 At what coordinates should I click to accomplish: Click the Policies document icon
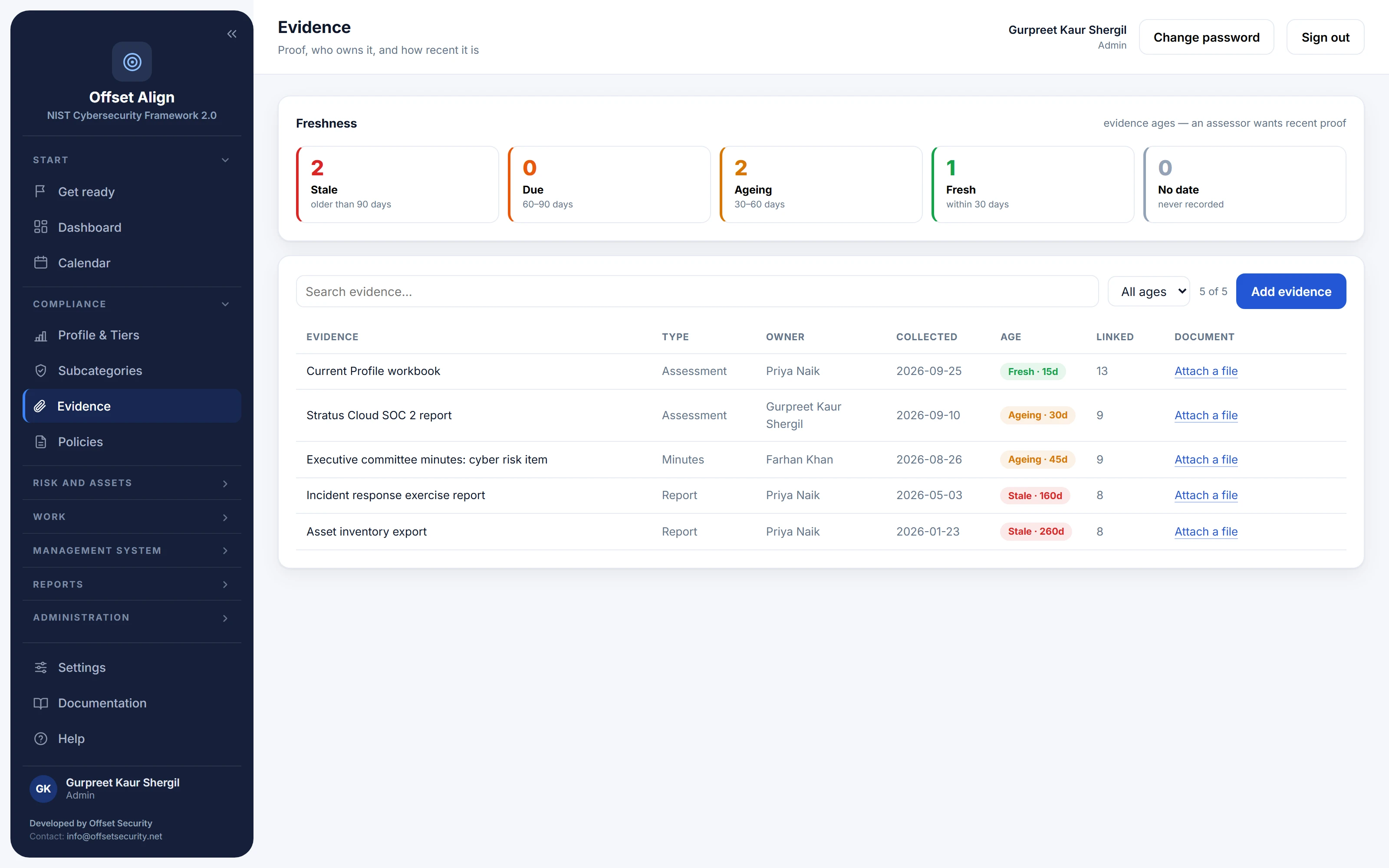coord(40,442)
